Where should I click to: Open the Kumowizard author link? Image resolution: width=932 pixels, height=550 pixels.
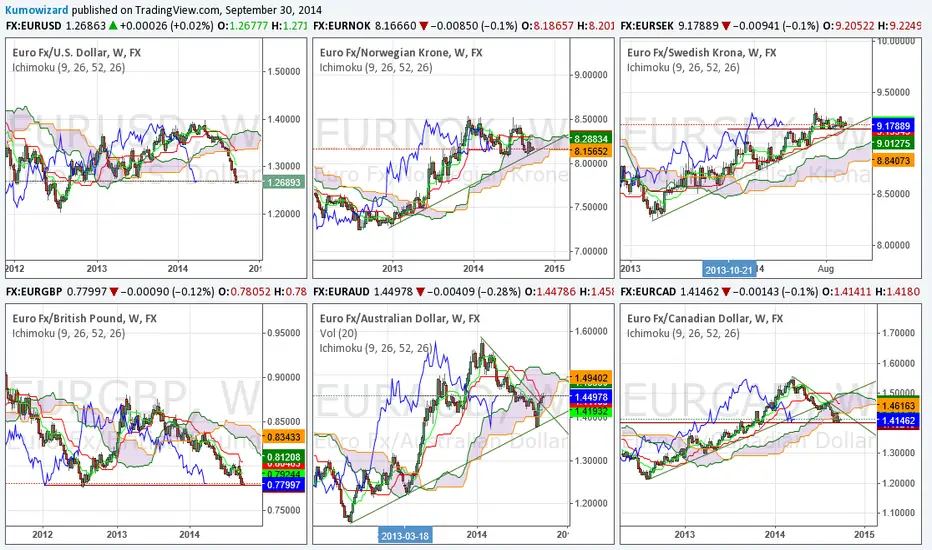tap(36, 10)
